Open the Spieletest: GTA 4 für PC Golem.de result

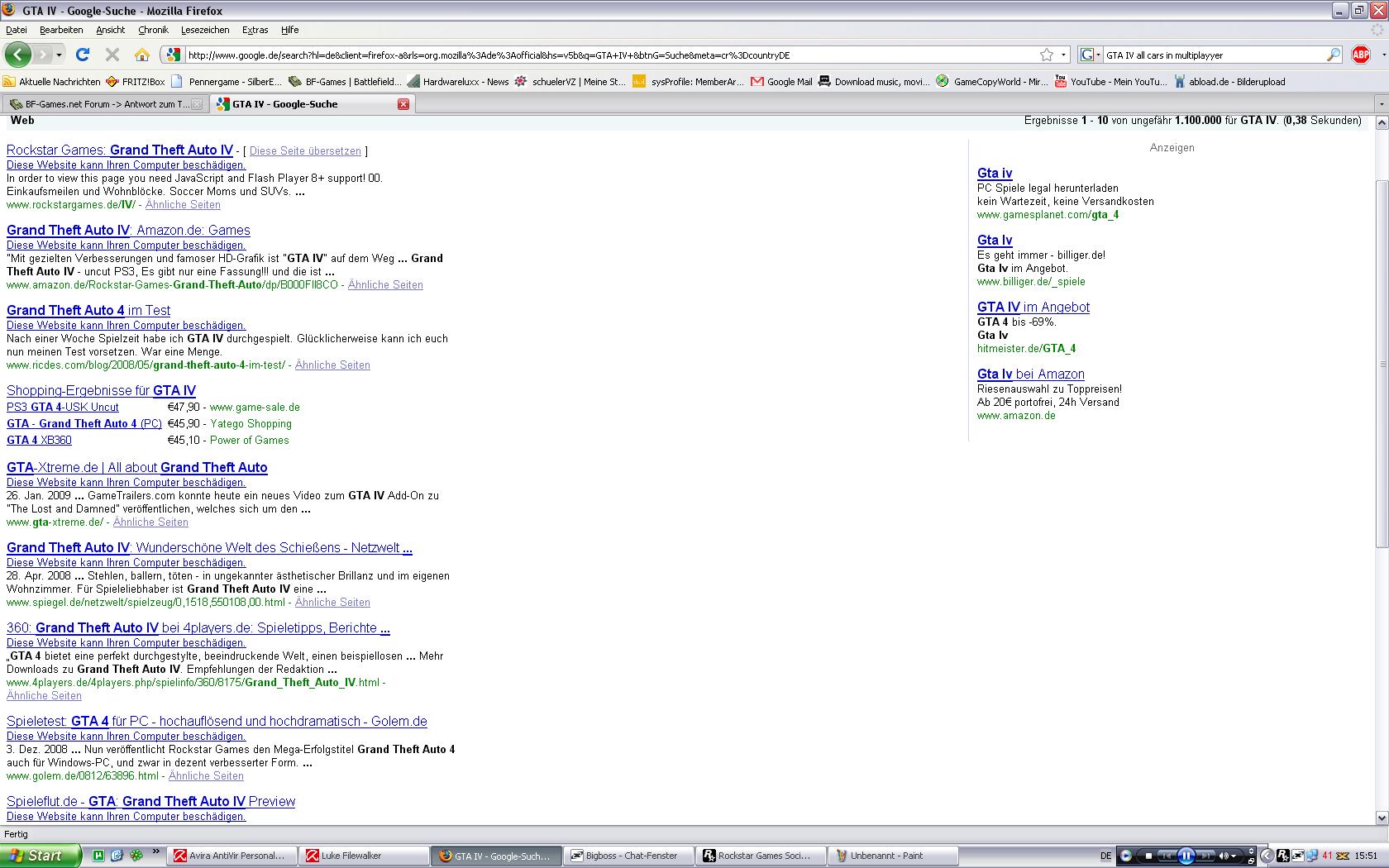[x=217, y=721]
